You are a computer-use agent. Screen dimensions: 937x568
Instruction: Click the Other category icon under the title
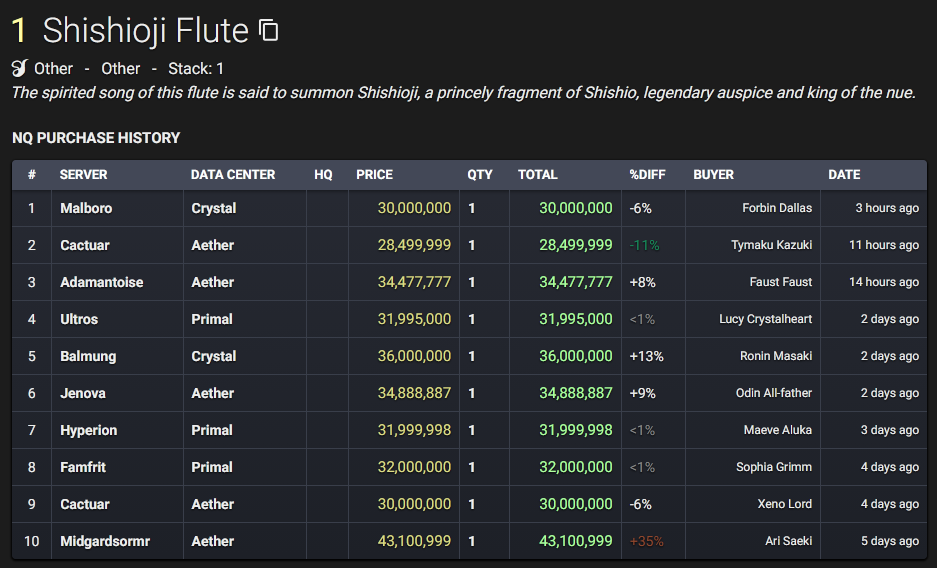click(19, 69)
